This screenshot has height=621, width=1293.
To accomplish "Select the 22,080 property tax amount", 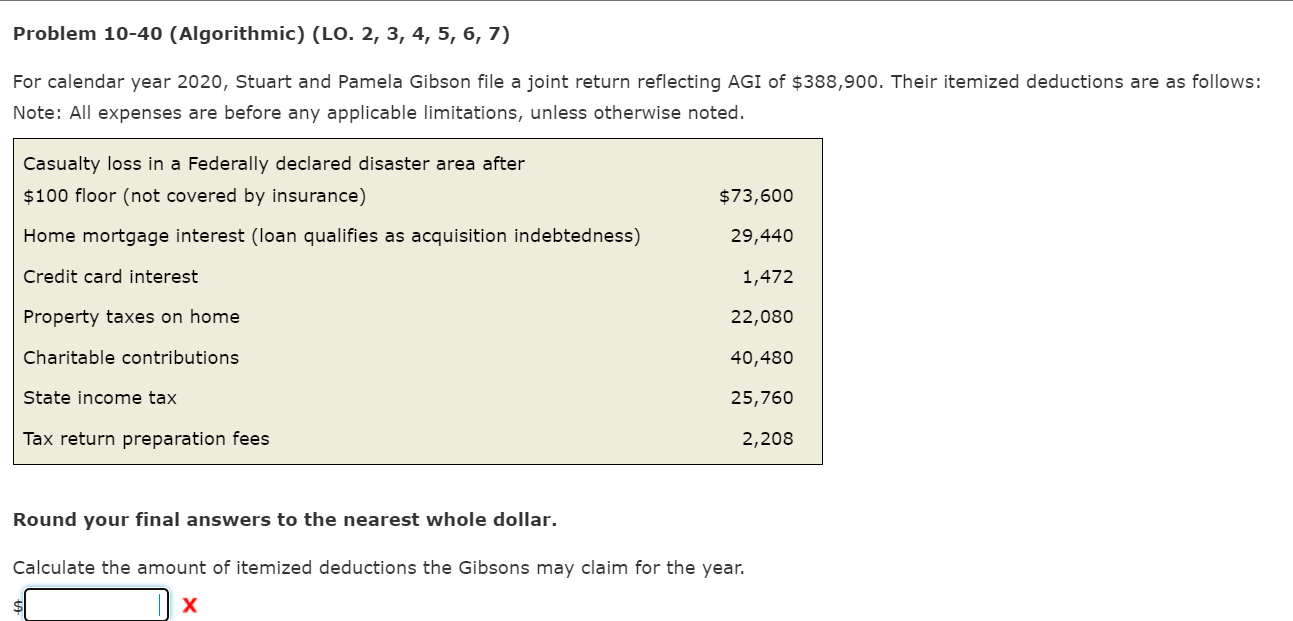I will (764, 316).
